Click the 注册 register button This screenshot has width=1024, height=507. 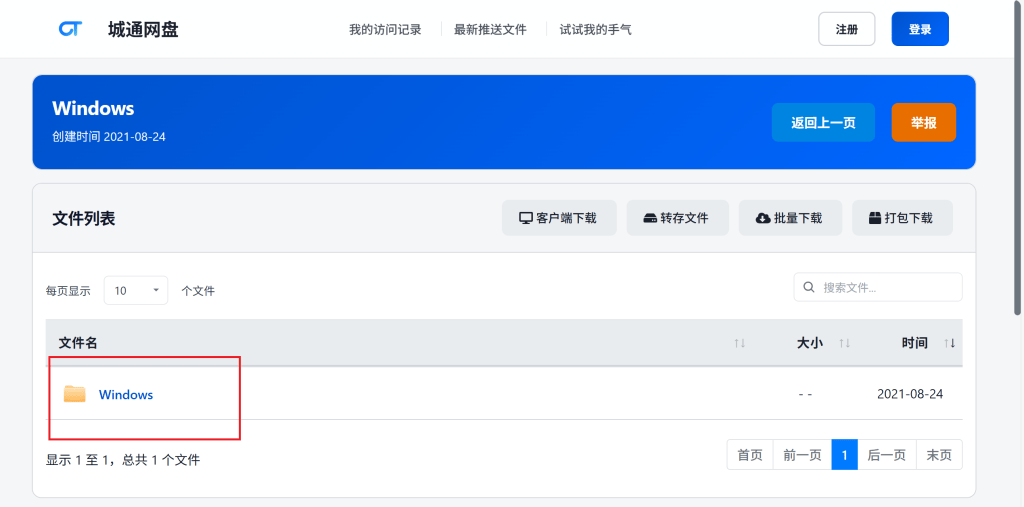[x=846, y=30]
